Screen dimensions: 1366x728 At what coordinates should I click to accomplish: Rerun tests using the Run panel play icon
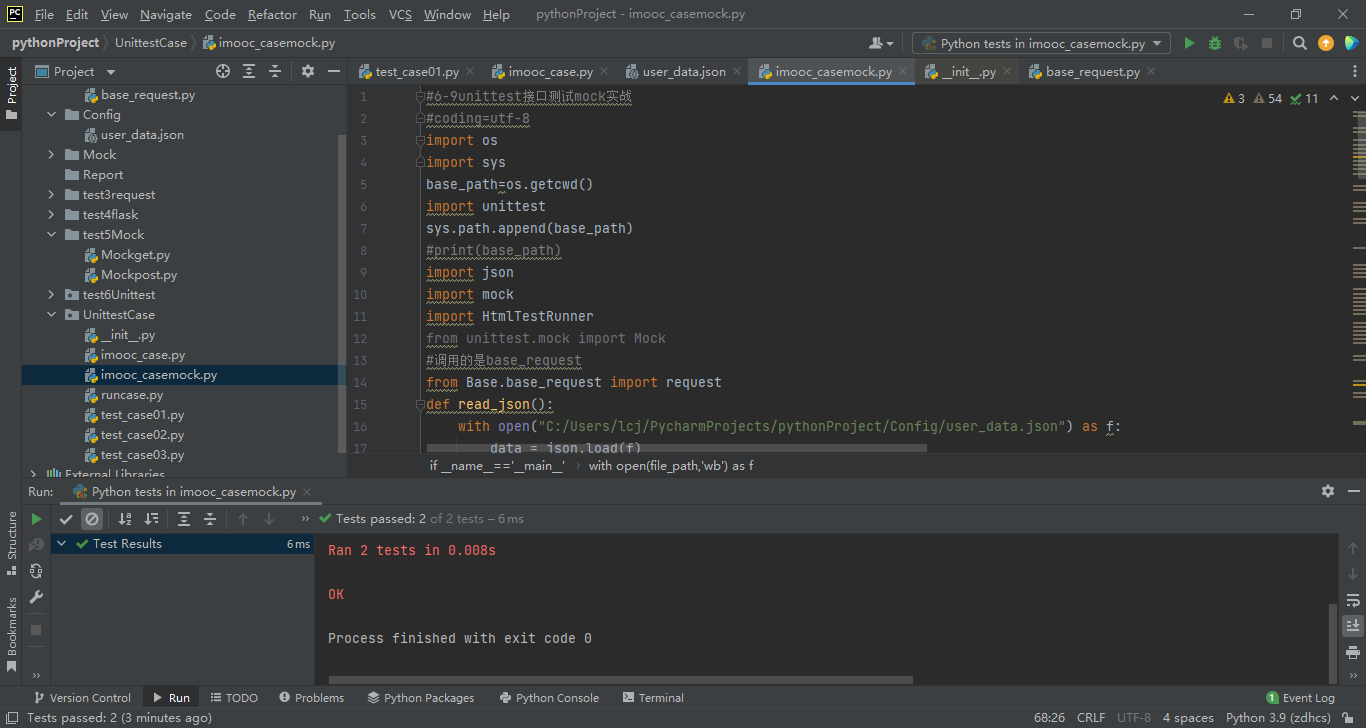[36, 519]
